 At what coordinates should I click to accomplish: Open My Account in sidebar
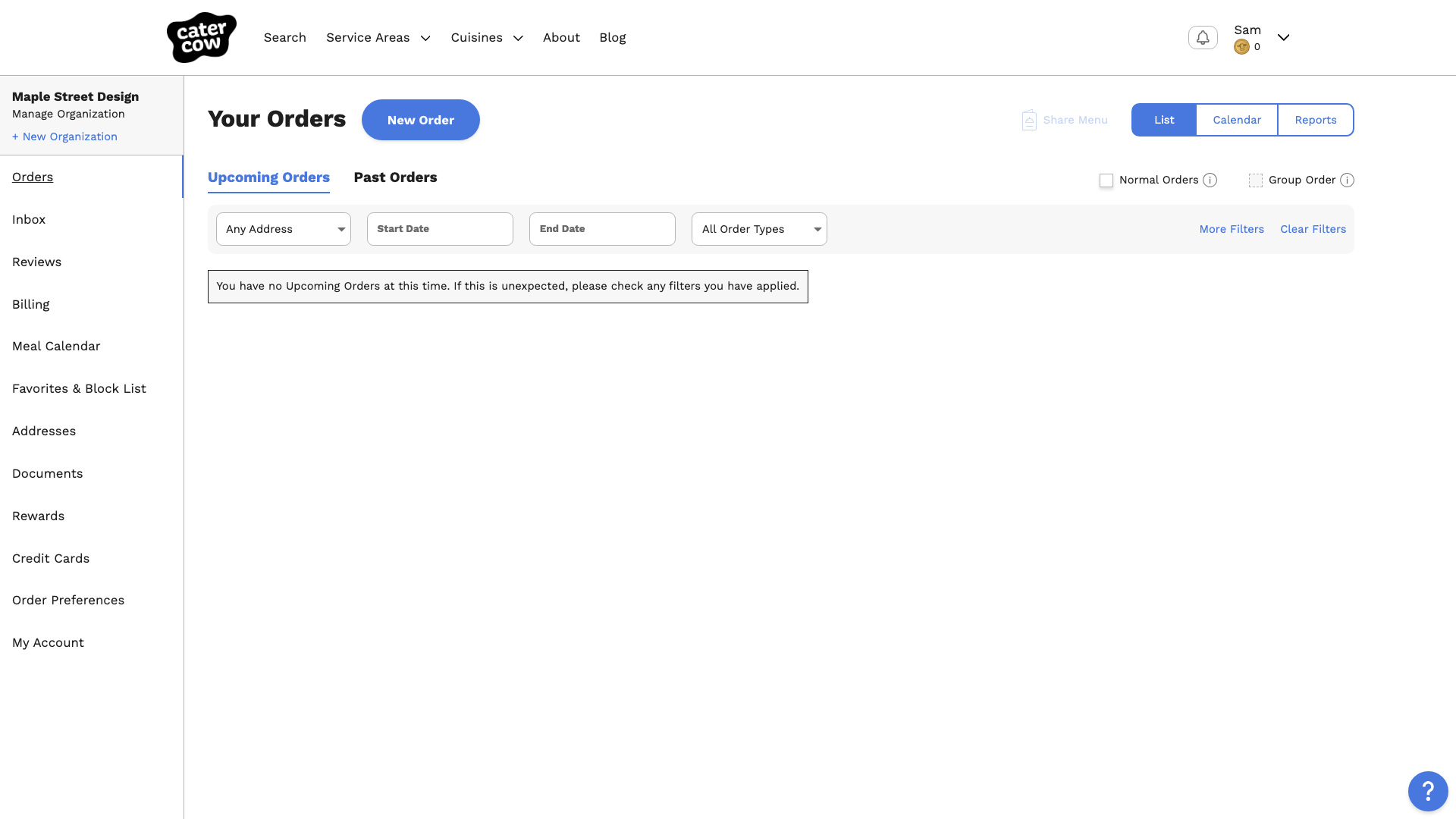[x=48, y=642]
